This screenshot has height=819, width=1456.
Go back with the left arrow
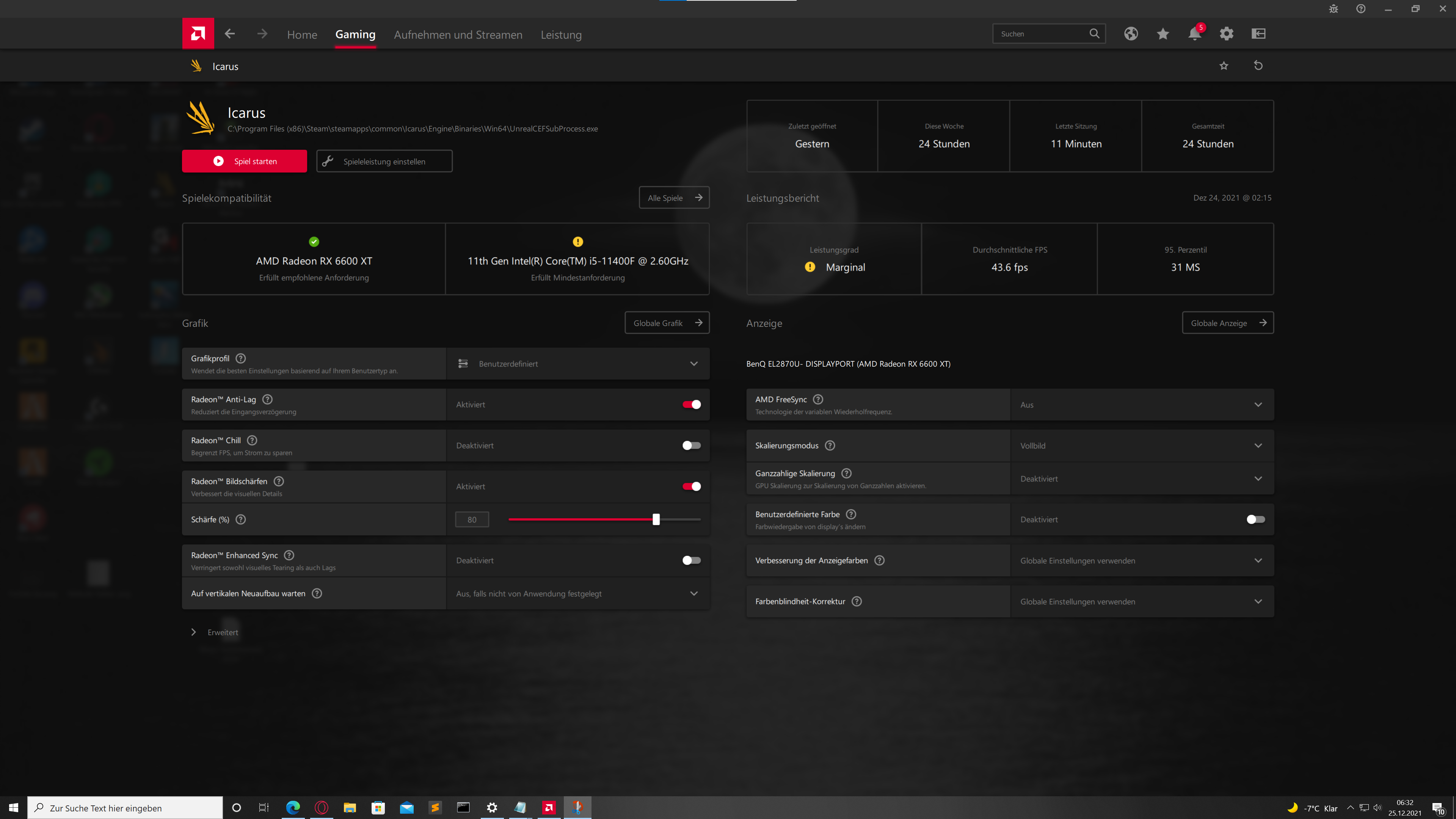pyautogui.click(x=229, y=34)
